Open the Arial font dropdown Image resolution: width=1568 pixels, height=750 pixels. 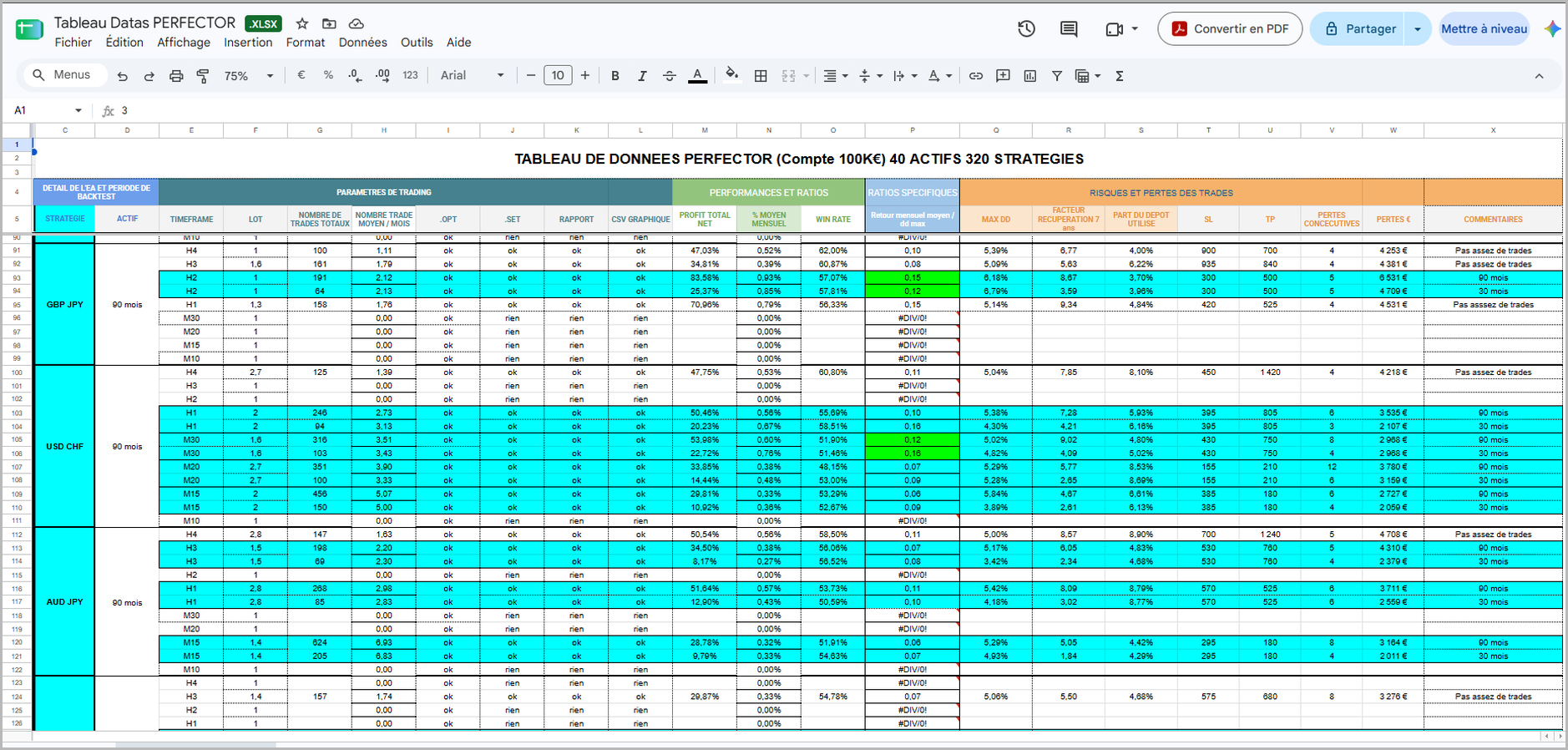(473, 75)
